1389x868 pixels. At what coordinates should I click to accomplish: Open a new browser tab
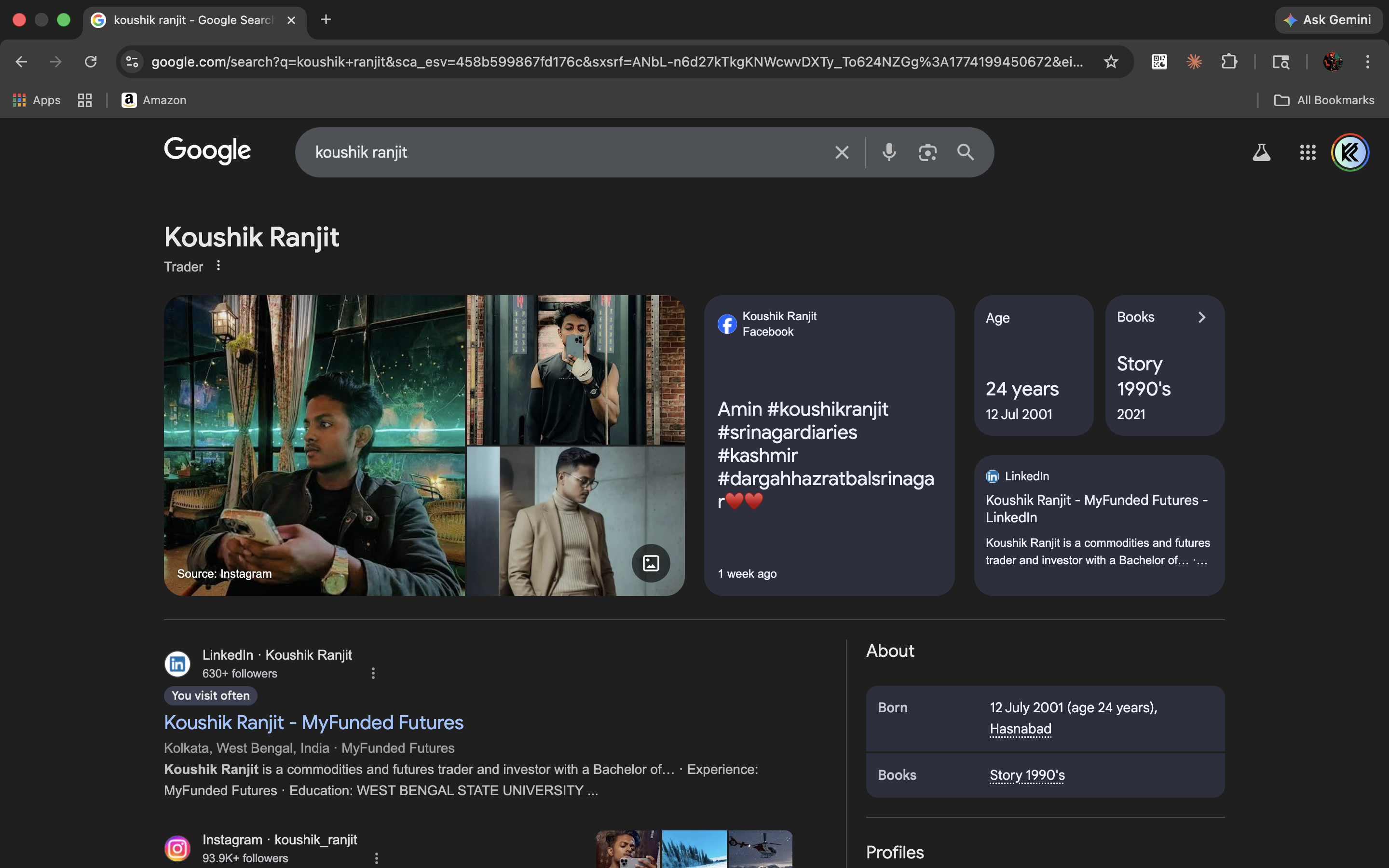[326, 19]
